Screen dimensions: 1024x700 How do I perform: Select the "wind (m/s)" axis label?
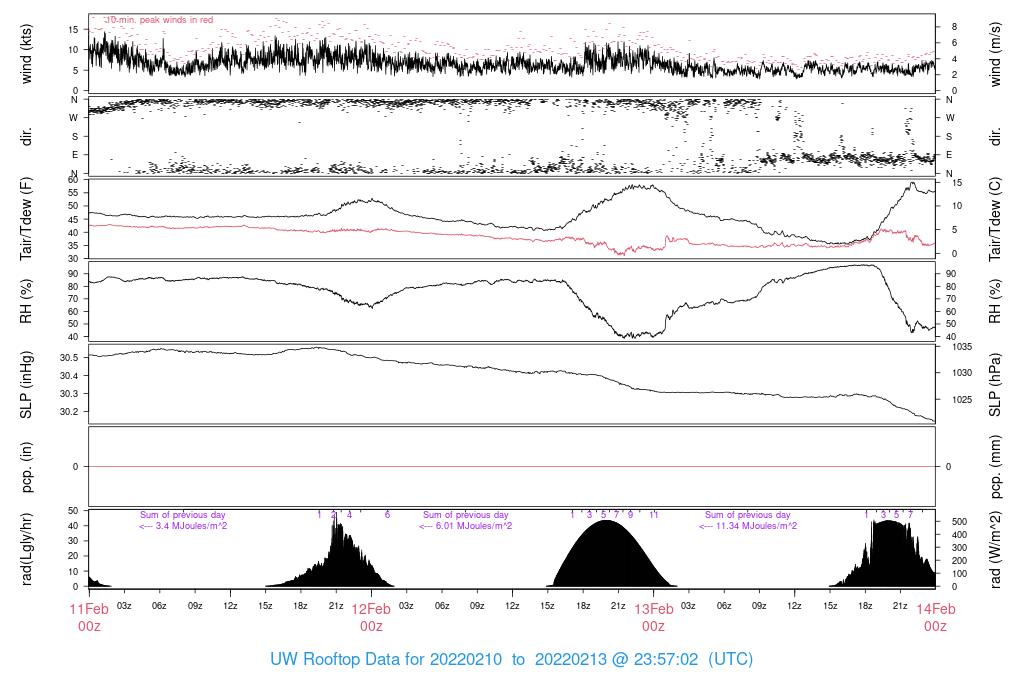tap(995, 54)
